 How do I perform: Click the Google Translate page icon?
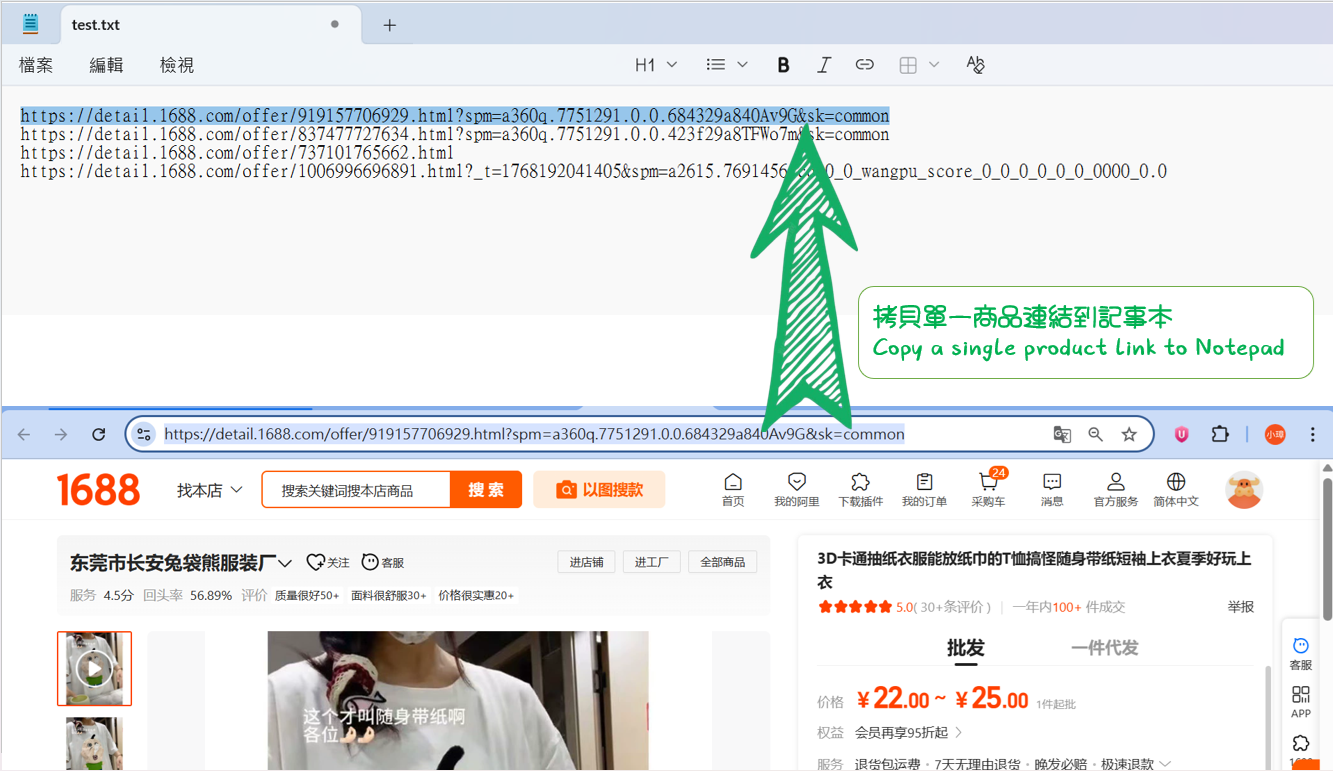point(1062,434)
